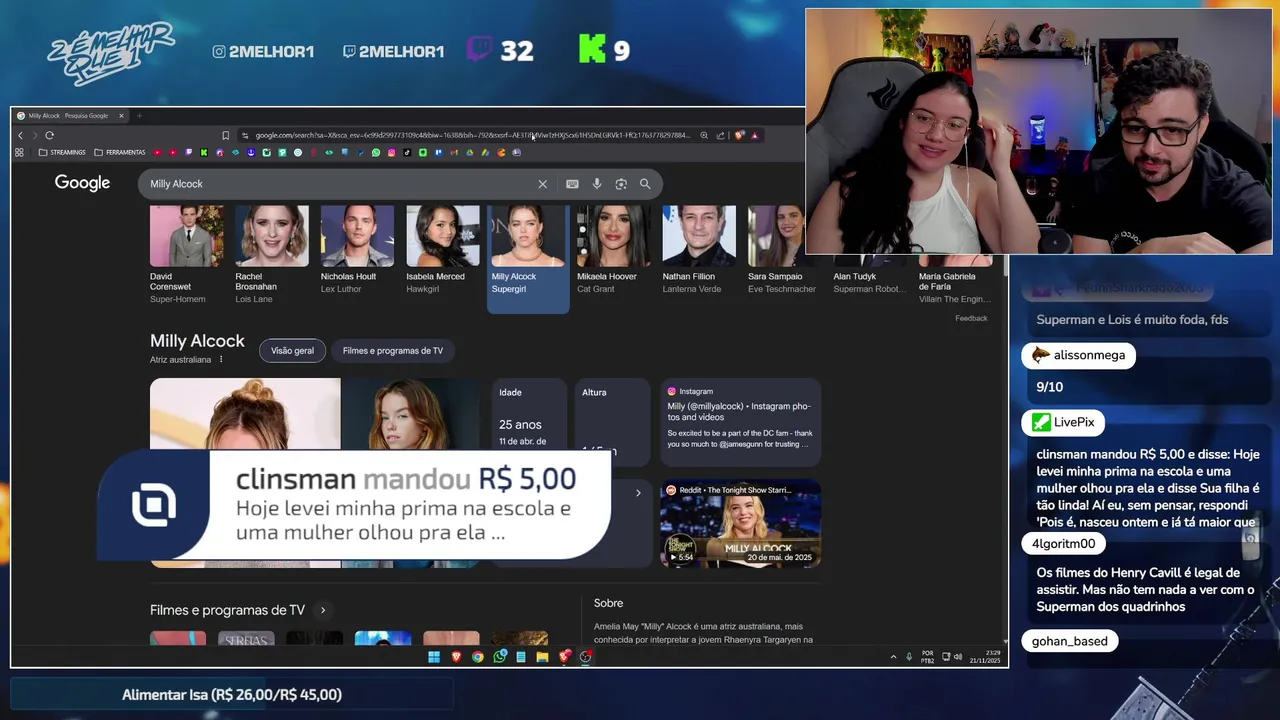Open Milly Alcock's Instagram result card
1280x720 pixels.
740,422
